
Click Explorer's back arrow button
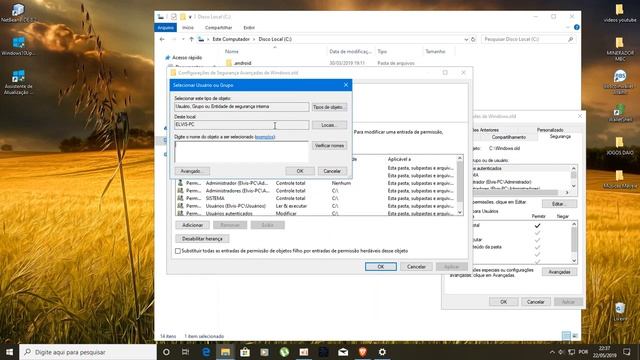(162, 39)
